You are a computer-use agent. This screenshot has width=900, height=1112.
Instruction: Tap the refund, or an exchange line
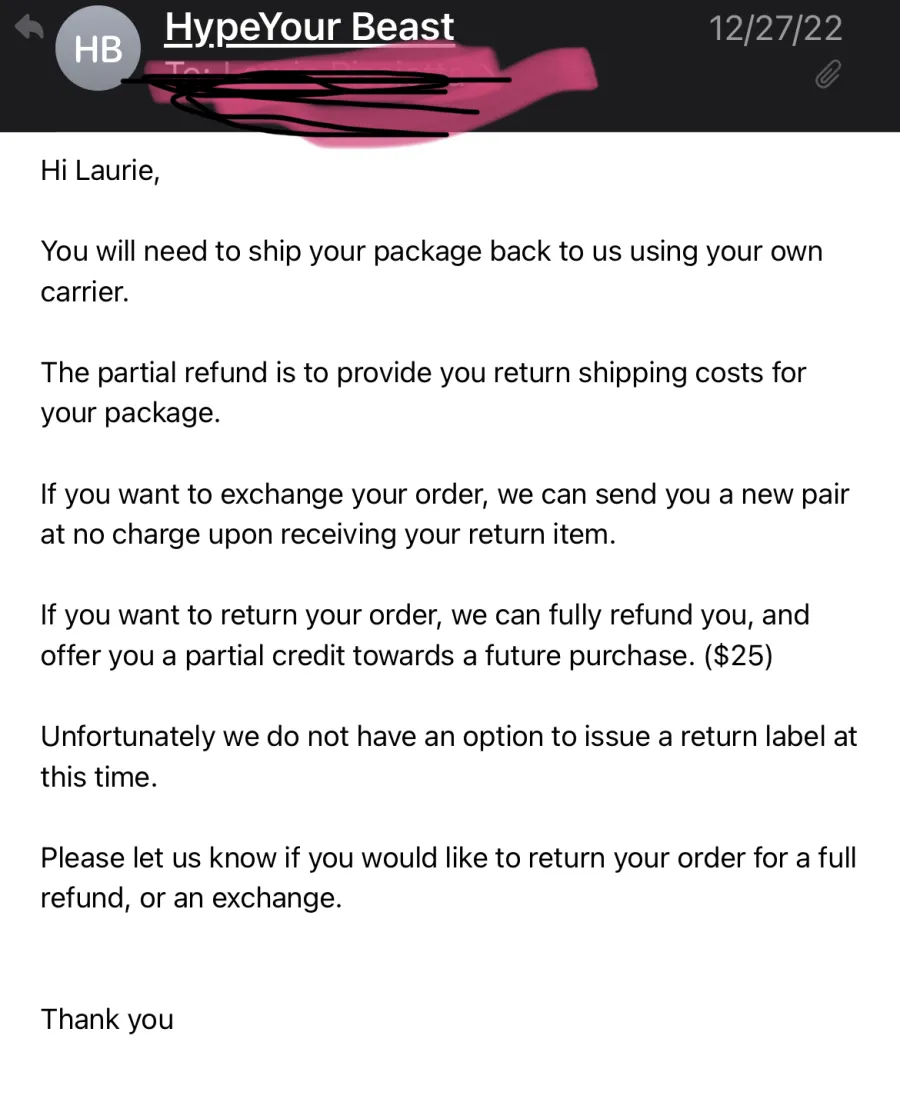pyautogui.click(x=191, y=899)
